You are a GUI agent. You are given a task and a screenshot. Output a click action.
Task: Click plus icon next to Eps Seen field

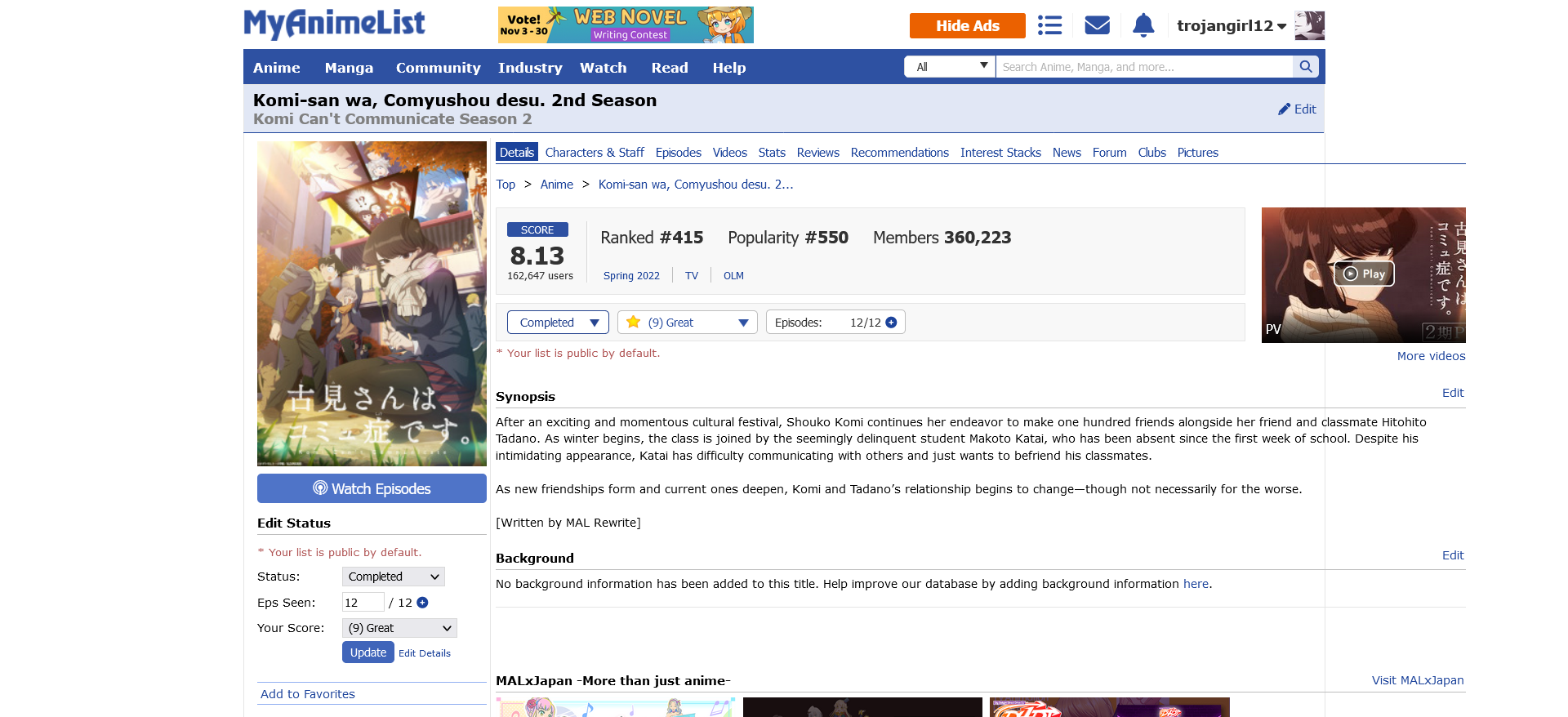(x=422, y=603)
